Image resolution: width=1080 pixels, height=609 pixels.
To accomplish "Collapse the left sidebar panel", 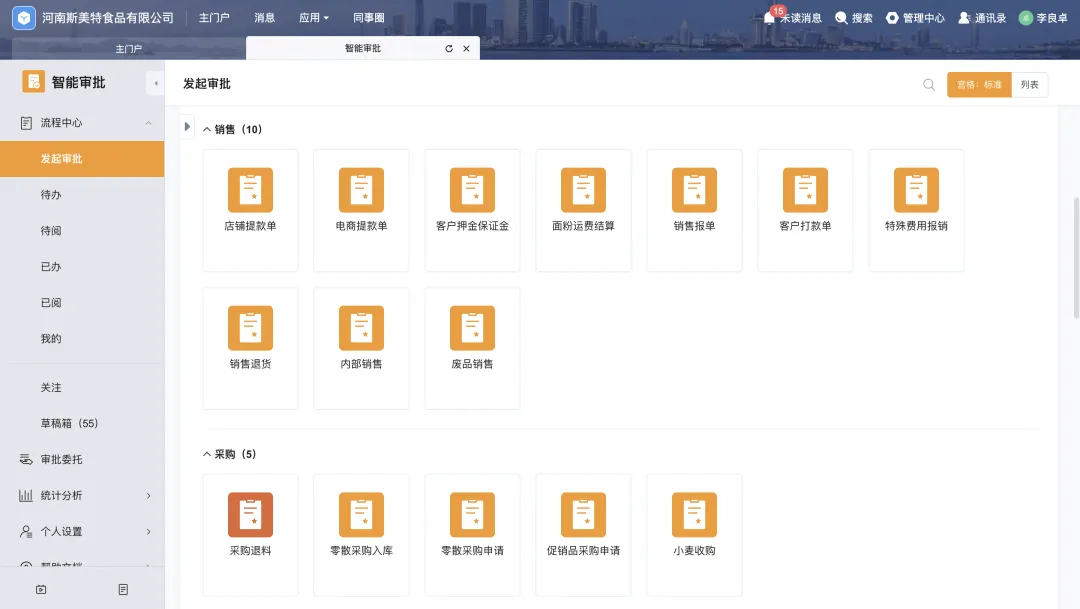I will coord(155,83).
